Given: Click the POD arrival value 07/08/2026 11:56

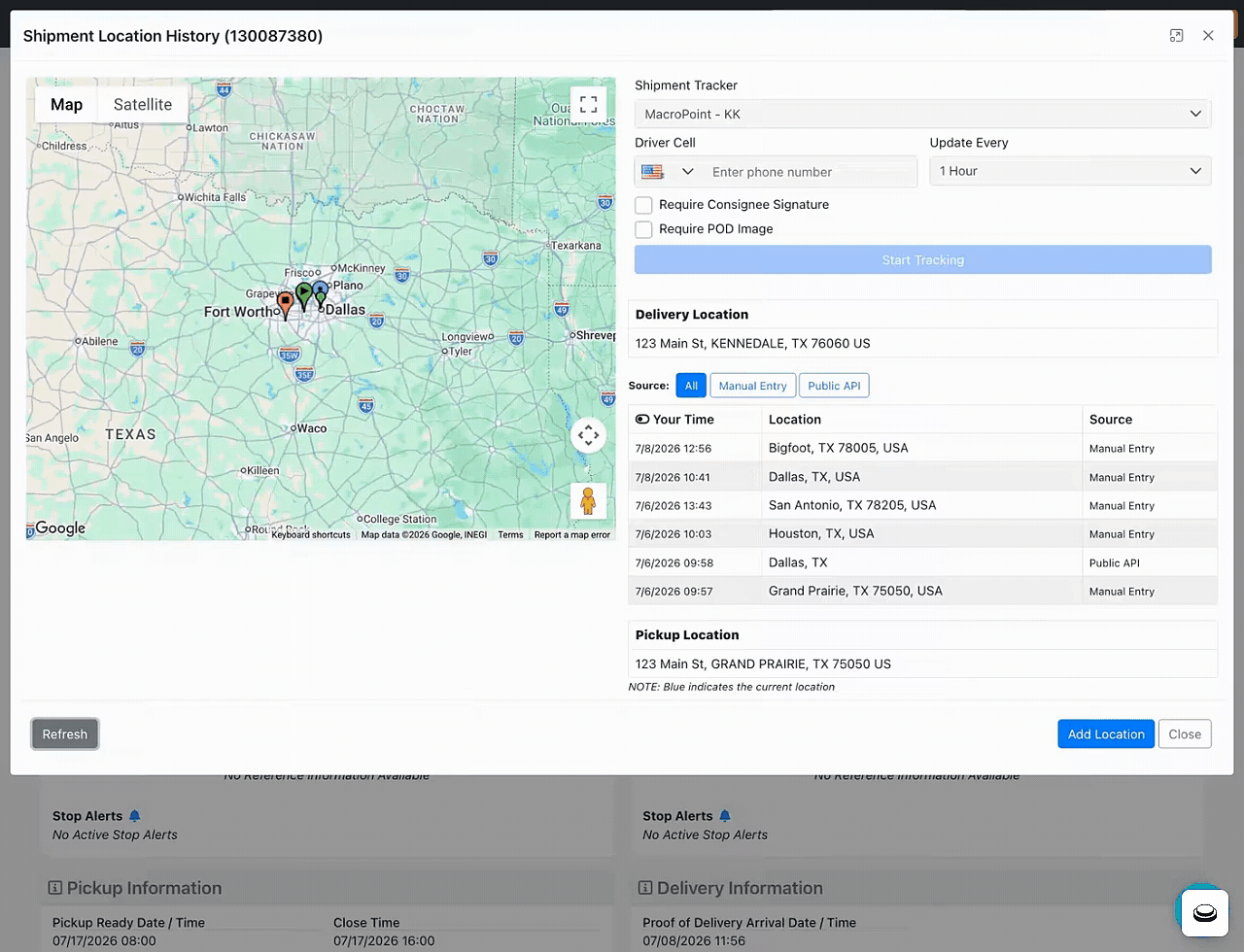Looking at the screenshot, I should [x=694, y=940].
